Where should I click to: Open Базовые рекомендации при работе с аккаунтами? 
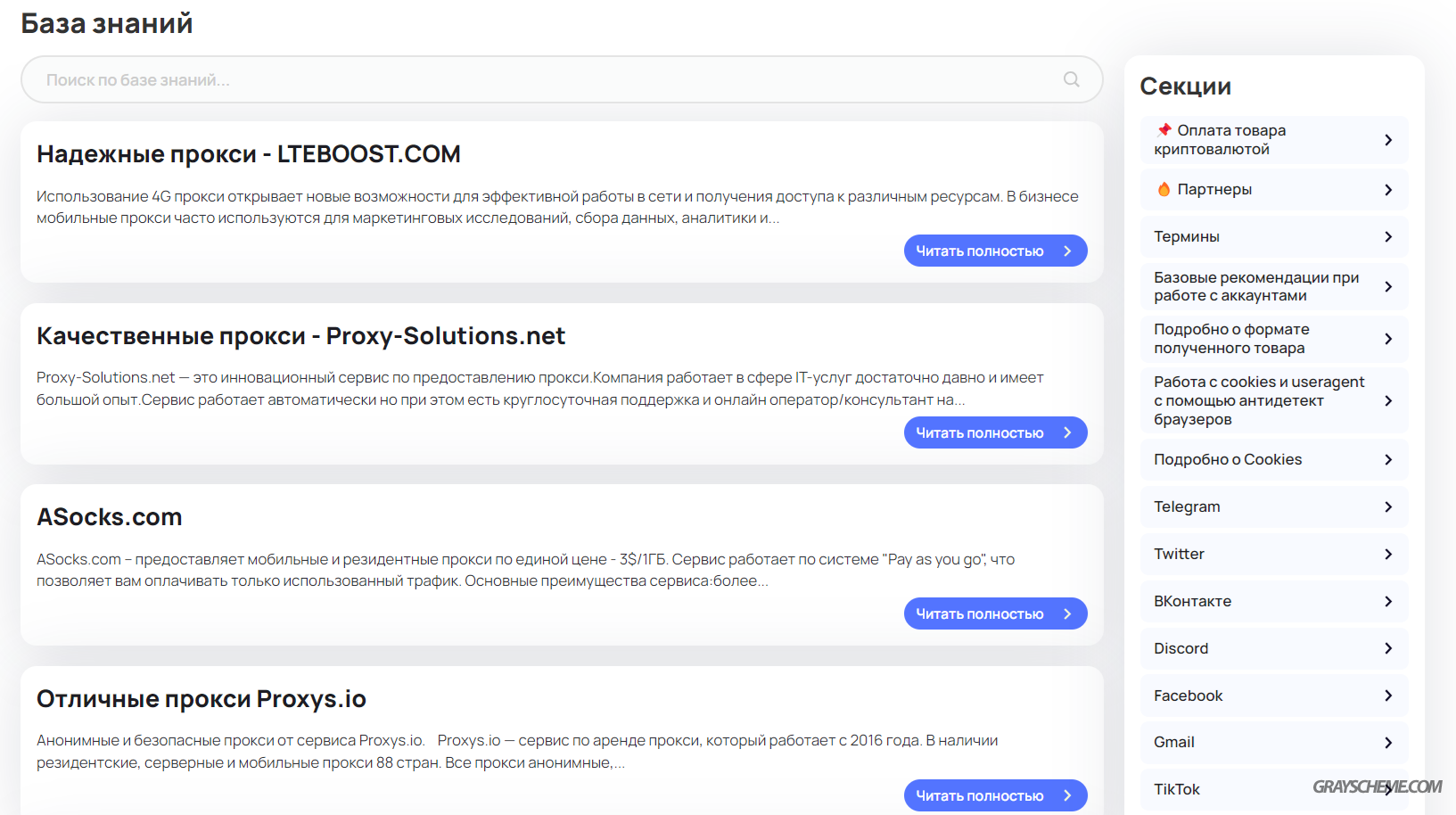pos(1274,286)
